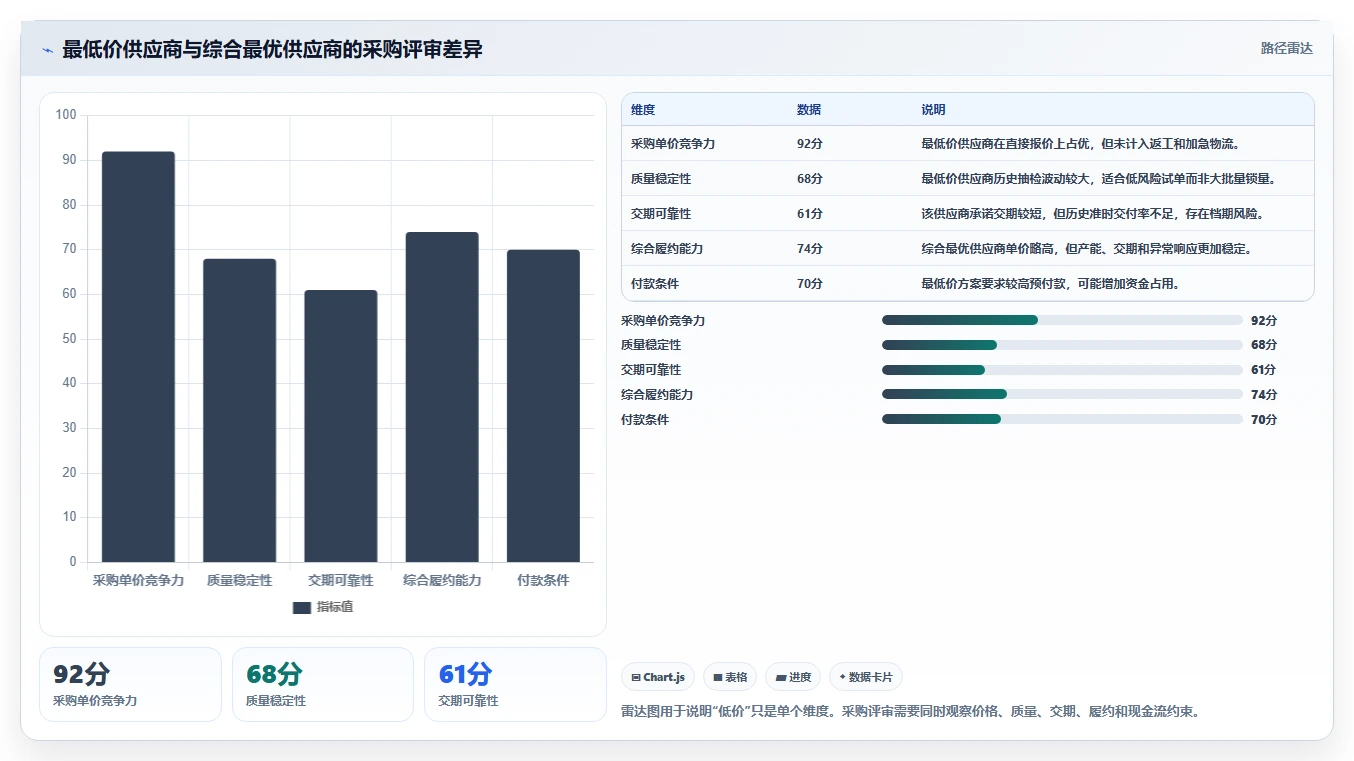1354x761 pixels.
Task: Click the 付款条件 label on the chart axis
Action: click(543, 580)
